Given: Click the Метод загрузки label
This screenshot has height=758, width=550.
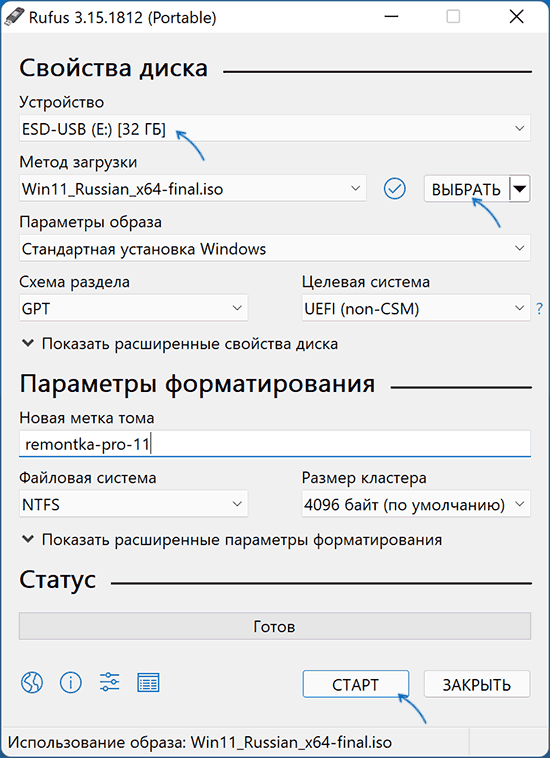Looking at the screenshot, I should pyautogui.click(x=78, y=162).
